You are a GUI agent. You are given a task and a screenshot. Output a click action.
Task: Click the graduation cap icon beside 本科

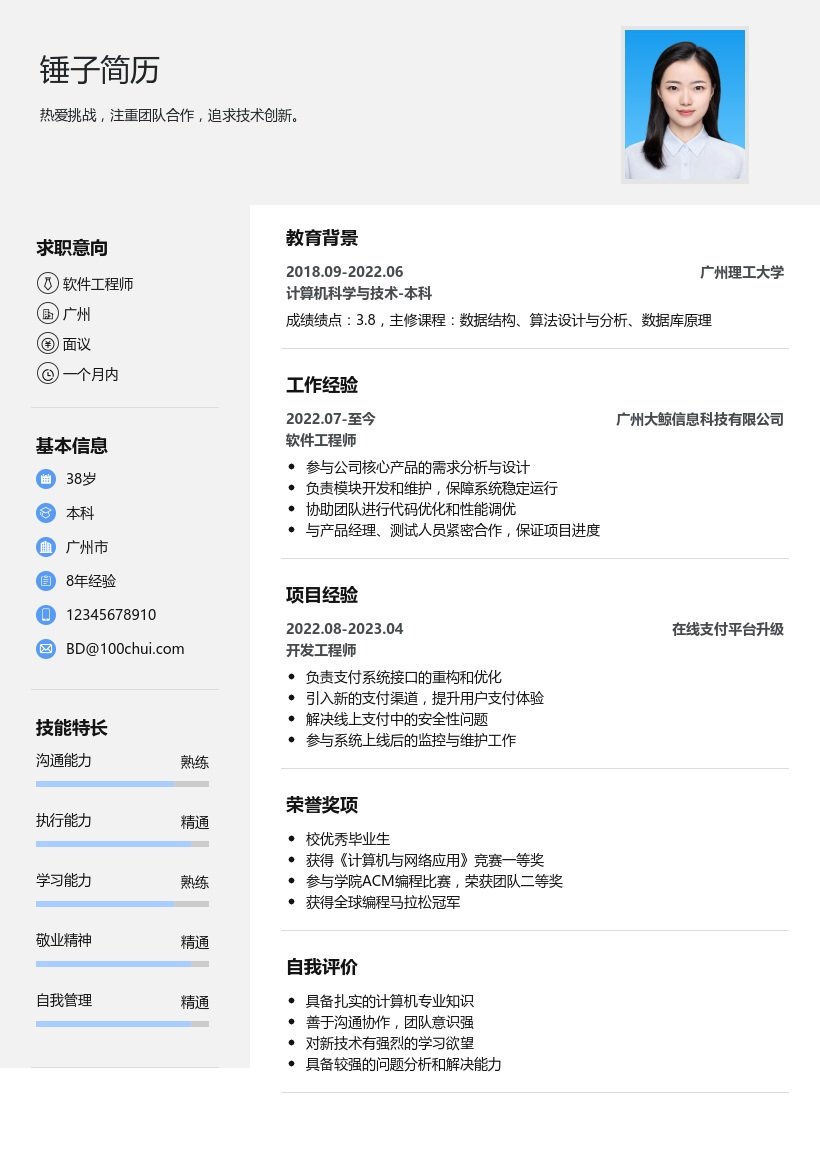(46, 513)
